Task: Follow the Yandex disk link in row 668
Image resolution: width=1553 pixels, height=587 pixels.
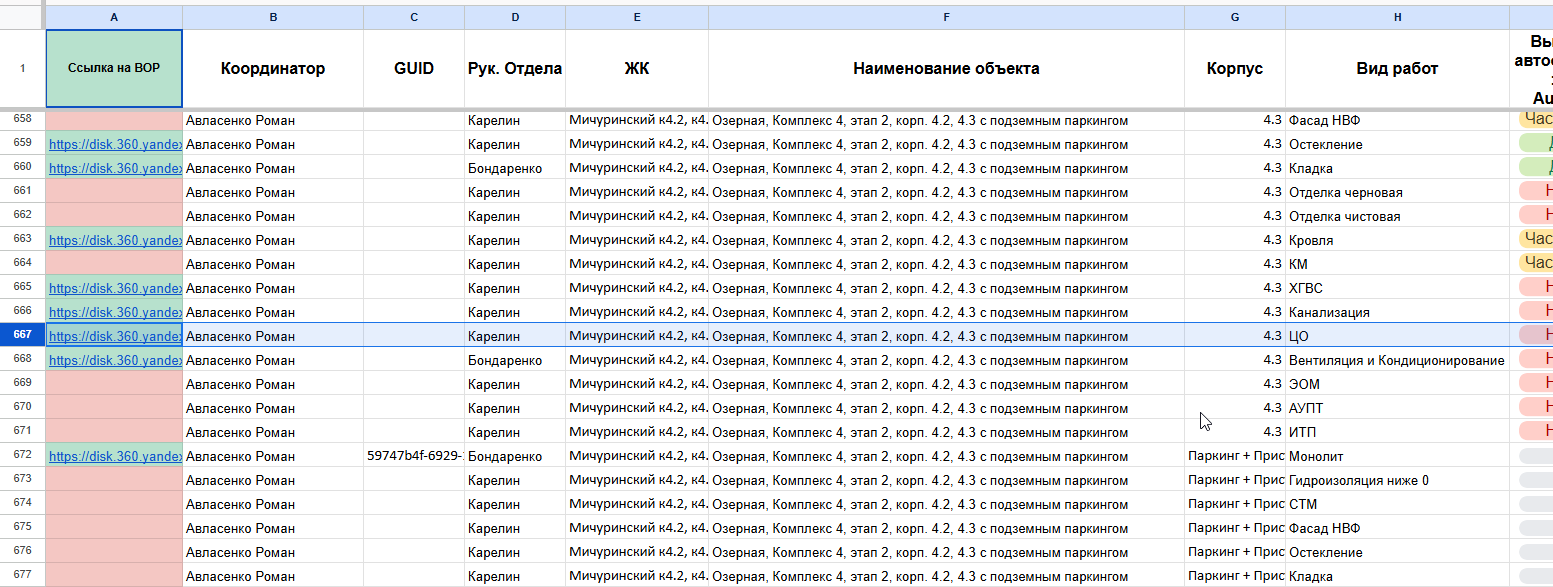Action: pos(115,360)
